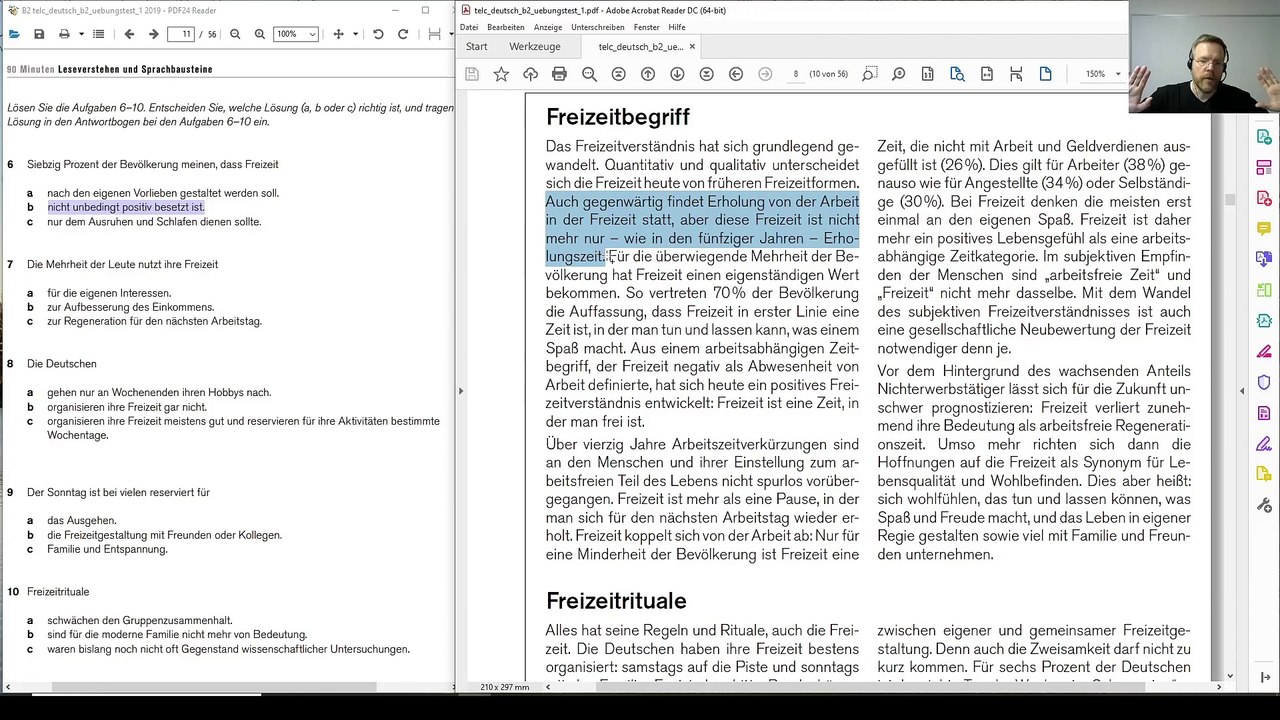Select page number field showing 11
1280x720 pixels.
coord(181,34)
